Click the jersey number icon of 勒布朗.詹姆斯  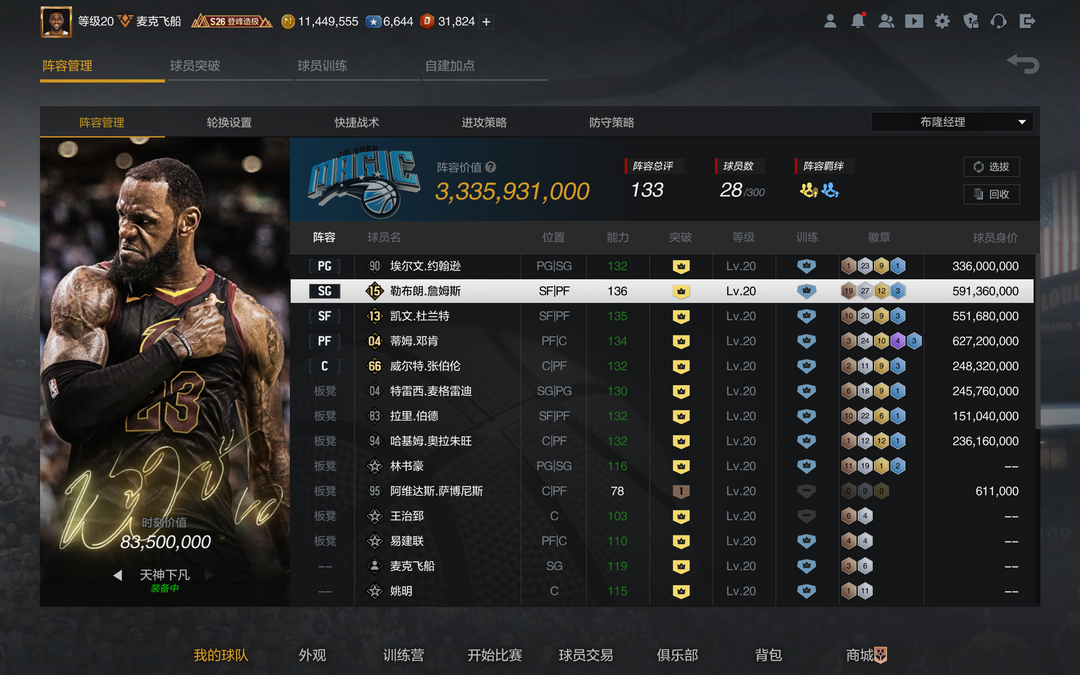tap(374, 291)
